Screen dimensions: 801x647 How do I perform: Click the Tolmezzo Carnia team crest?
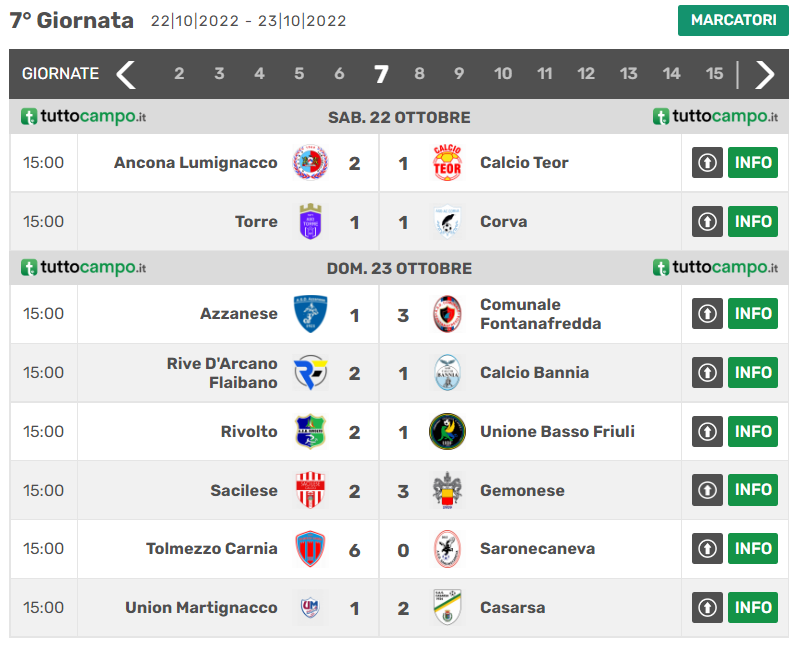pos(309,549)
